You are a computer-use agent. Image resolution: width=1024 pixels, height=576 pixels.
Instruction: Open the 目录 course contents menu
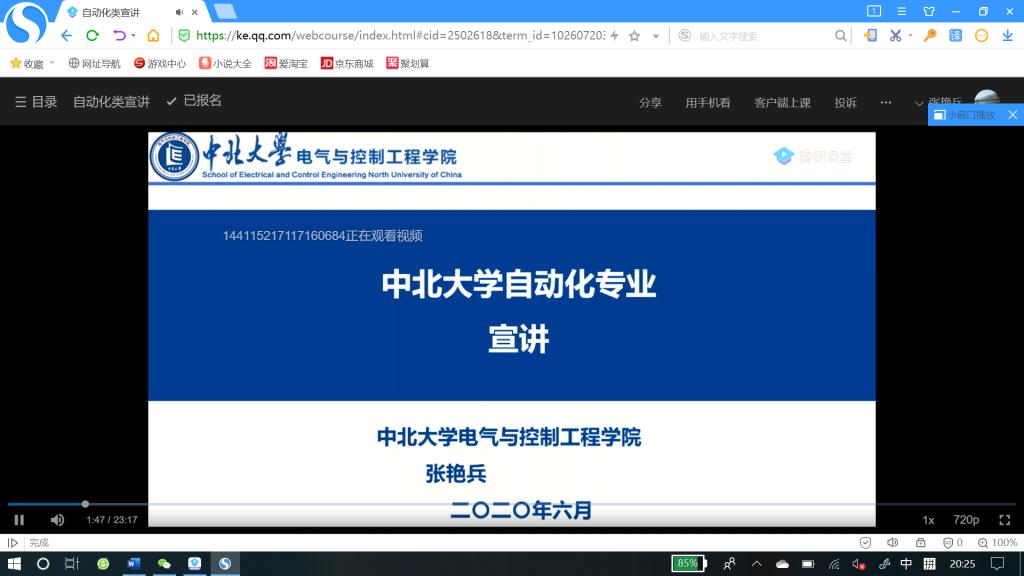point(36,102)
